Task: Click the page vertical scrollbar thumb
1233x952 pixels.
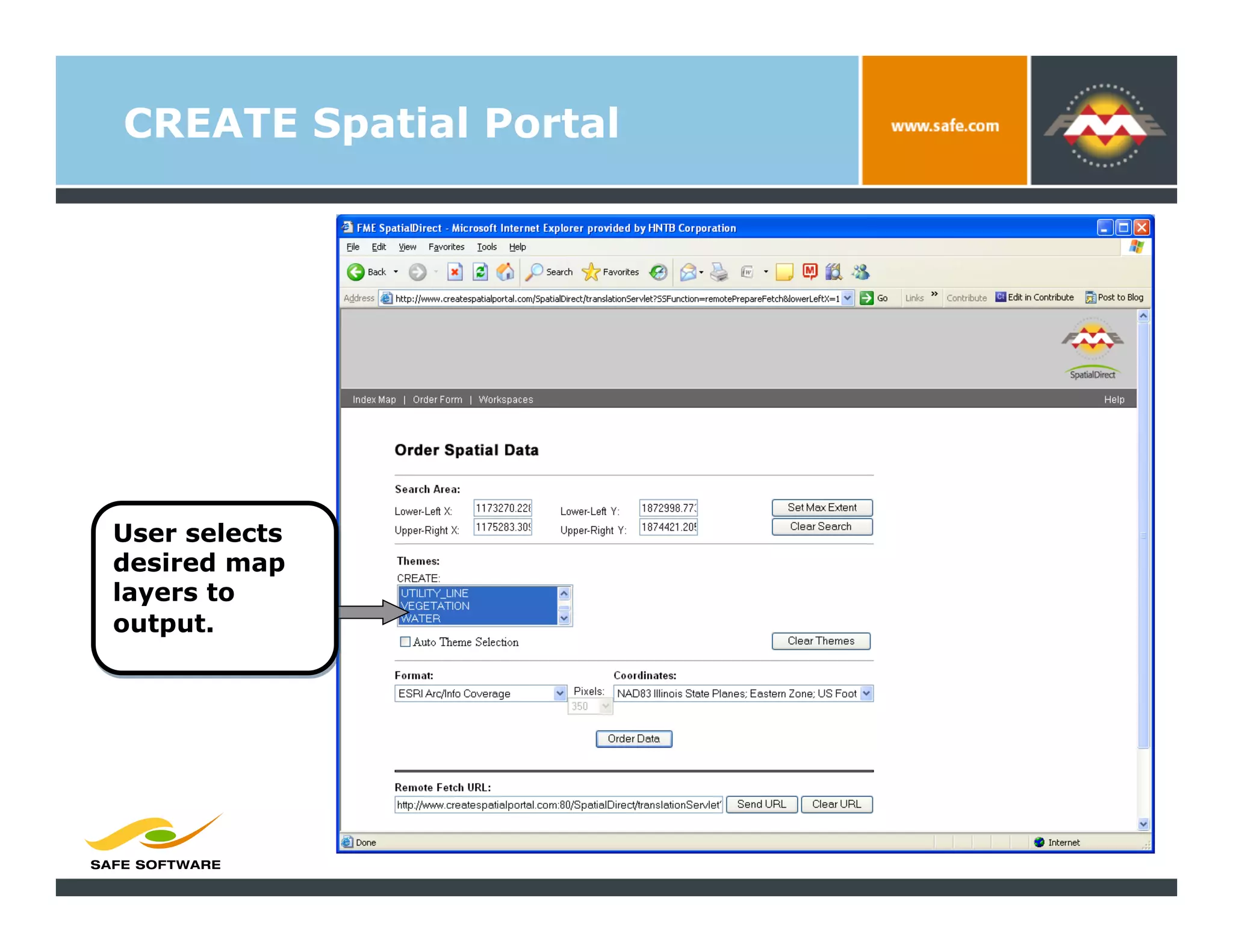Action: (x=1143, y=536)
